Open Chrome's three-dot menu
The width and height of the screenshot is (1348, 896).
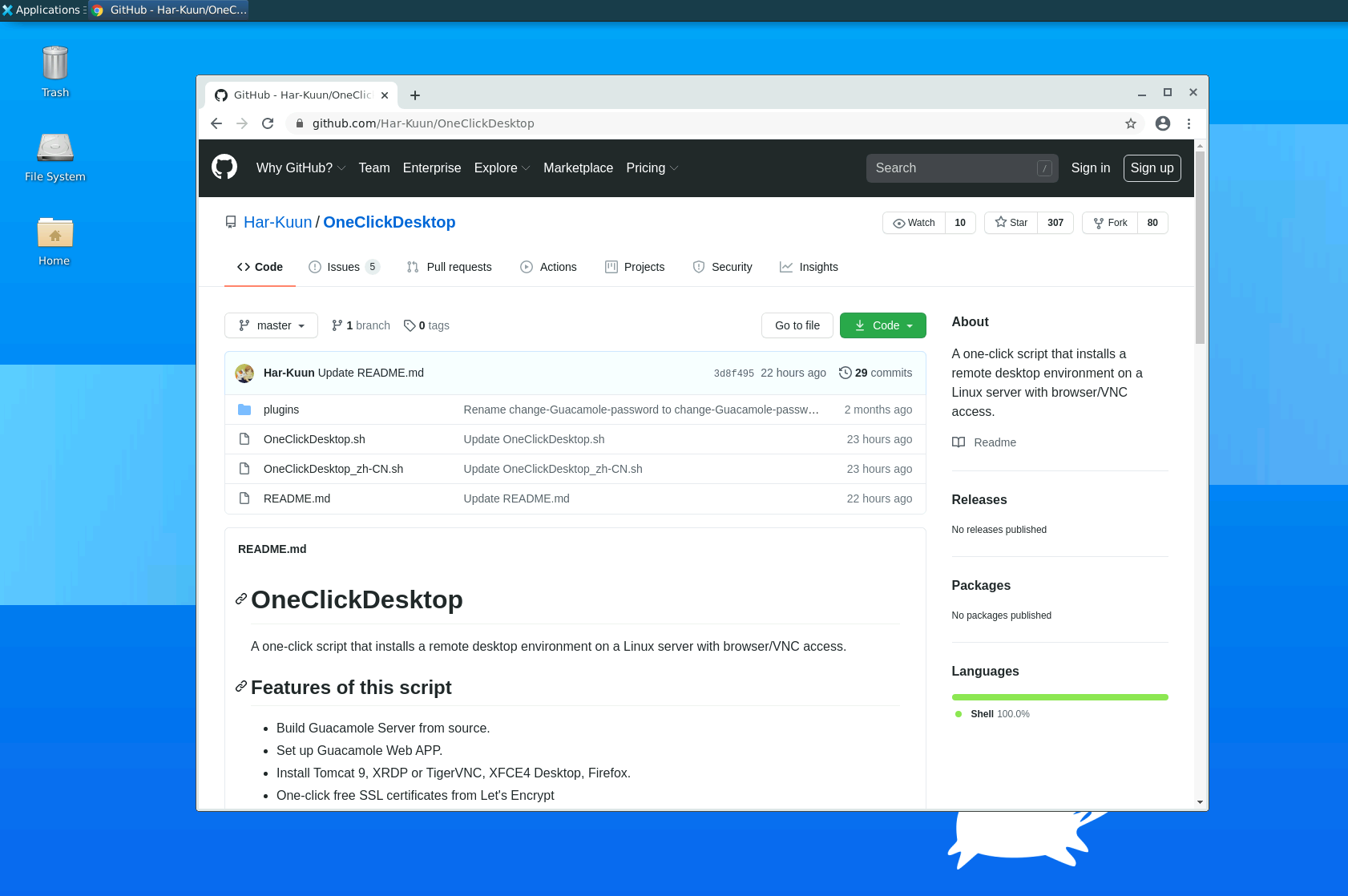(x=1189, y=123)
